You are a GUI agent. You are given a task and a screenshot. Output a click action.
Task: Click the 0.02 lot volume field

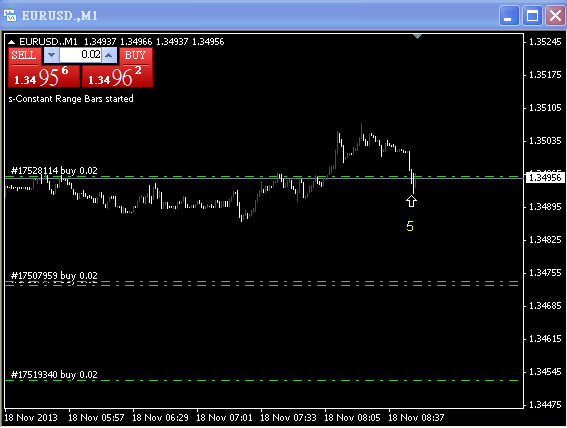[80, 55]
